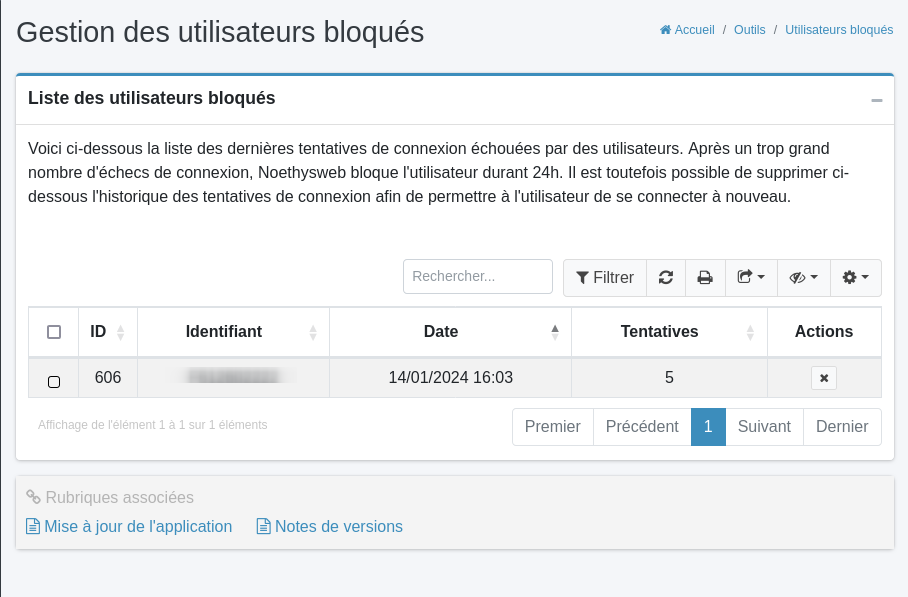Toggle the select-all checkbox in header
This screenshot has height=597, width=908.
coord(54,332)
